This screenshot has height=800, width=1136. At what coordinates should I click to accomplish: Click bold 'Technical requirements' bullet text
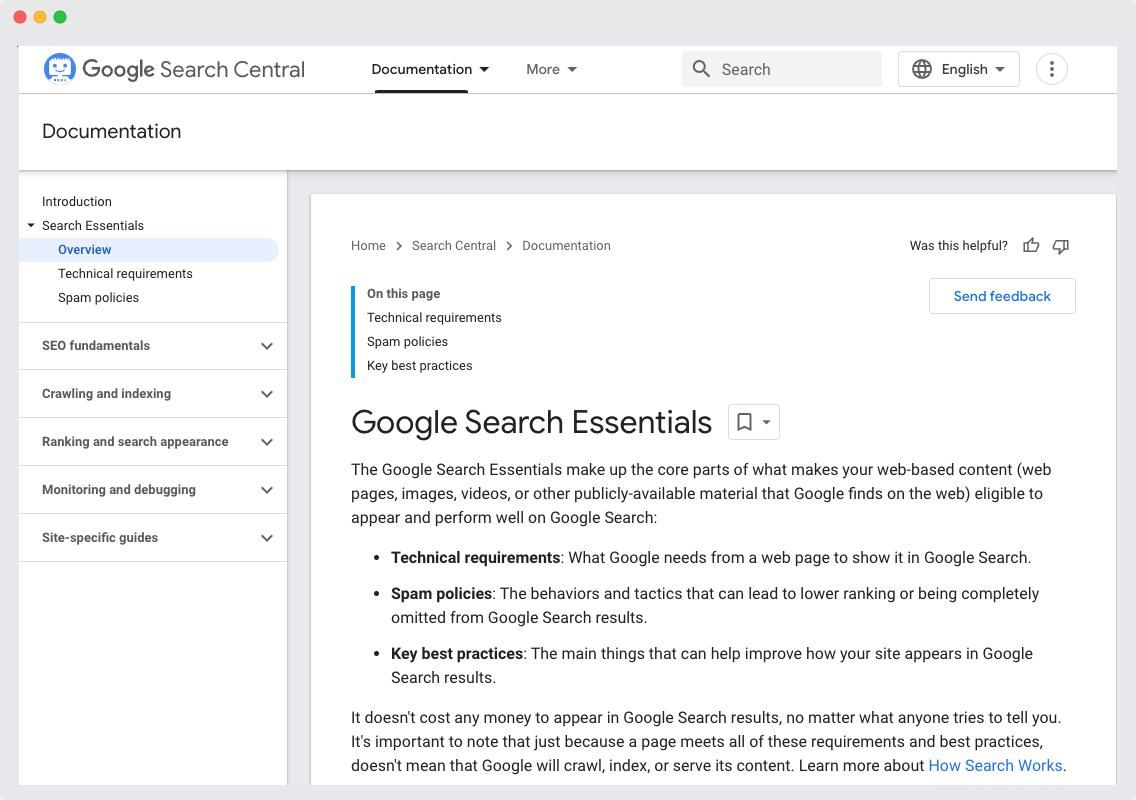pos(475,557)
